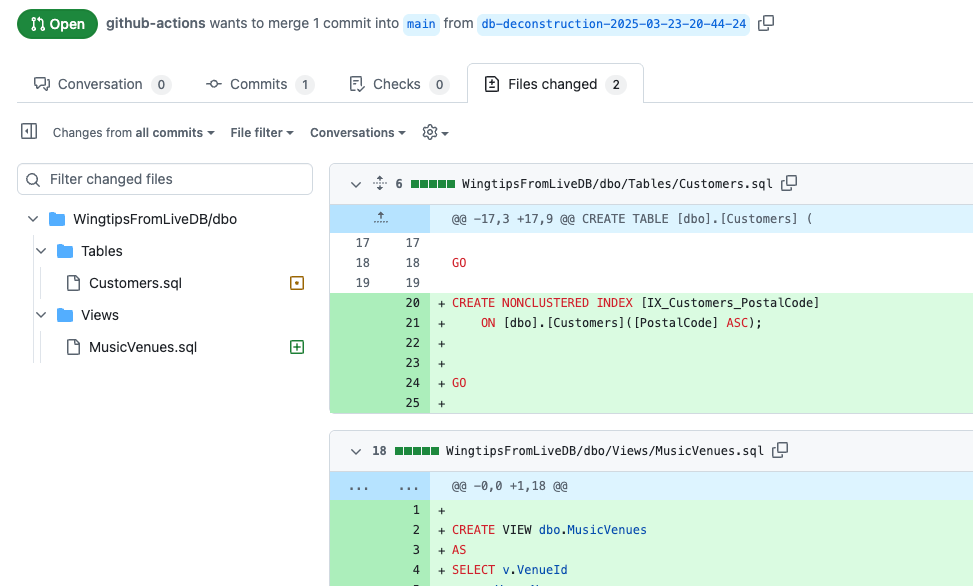
Task: Click the hunk header @@ -0,0 +1,18 @@
Action: (x=509, y=486)
